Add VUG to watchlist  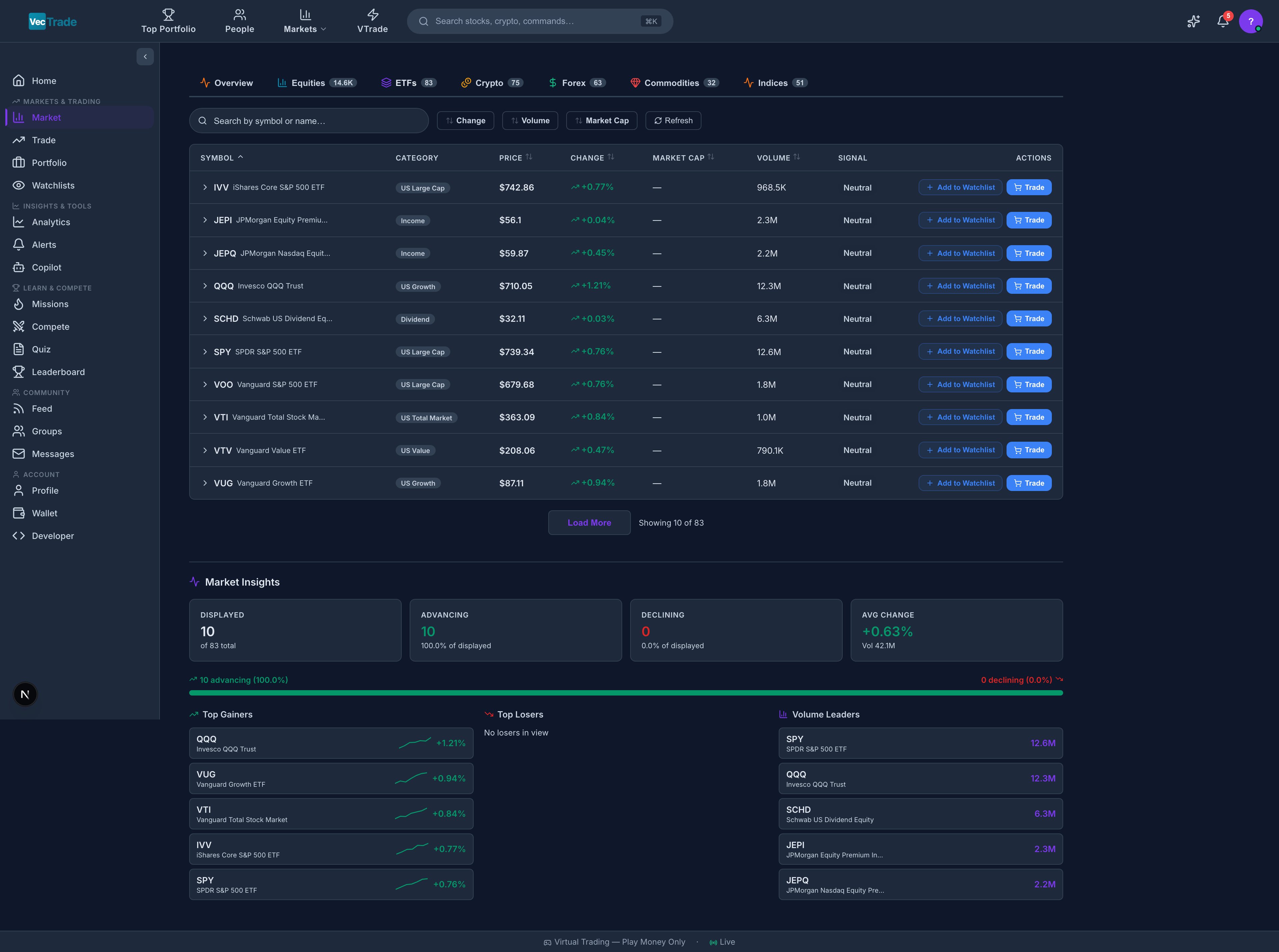[960, 483]
